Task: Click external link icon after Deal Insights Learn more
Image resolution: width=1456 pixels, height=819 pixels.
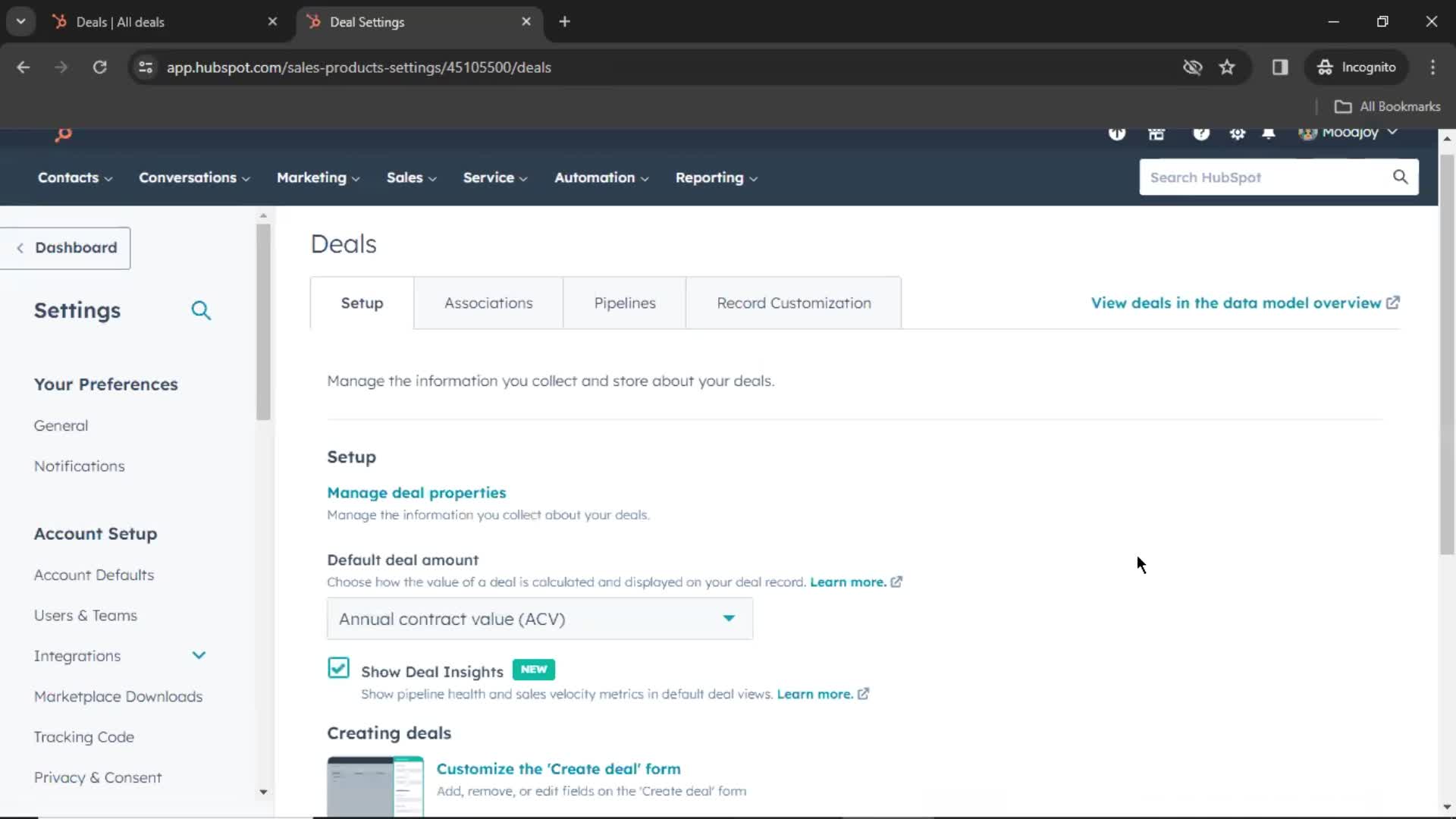Action: (x=863, y=694)
